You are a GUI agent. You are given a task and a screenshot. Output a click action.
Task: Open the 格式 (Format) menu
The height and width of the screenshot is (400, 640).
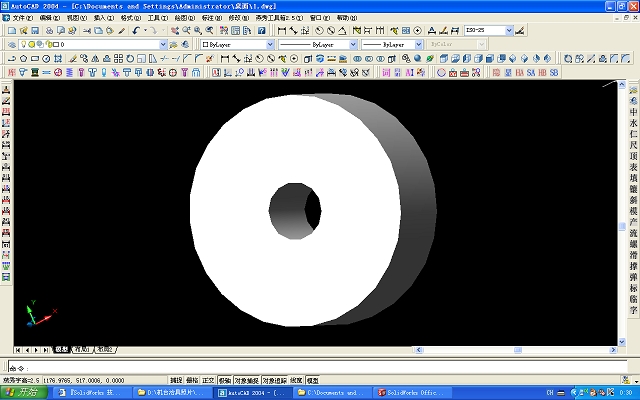[x=131, y=18]
